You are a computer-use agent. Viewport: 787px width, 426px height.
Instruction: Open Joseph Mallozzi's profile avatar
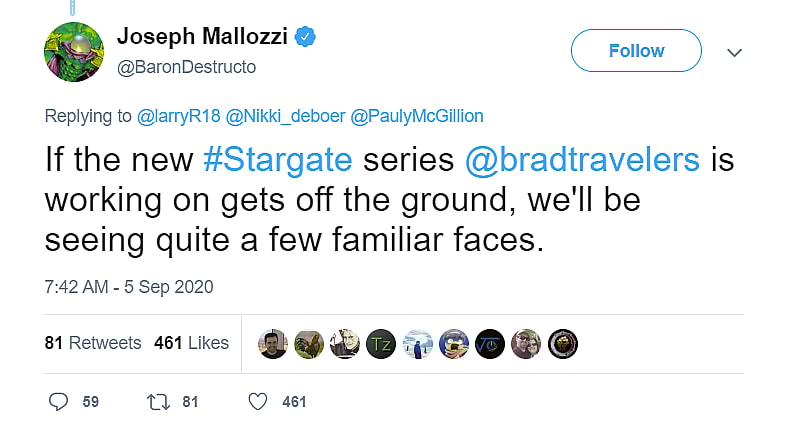coord(74,52)
